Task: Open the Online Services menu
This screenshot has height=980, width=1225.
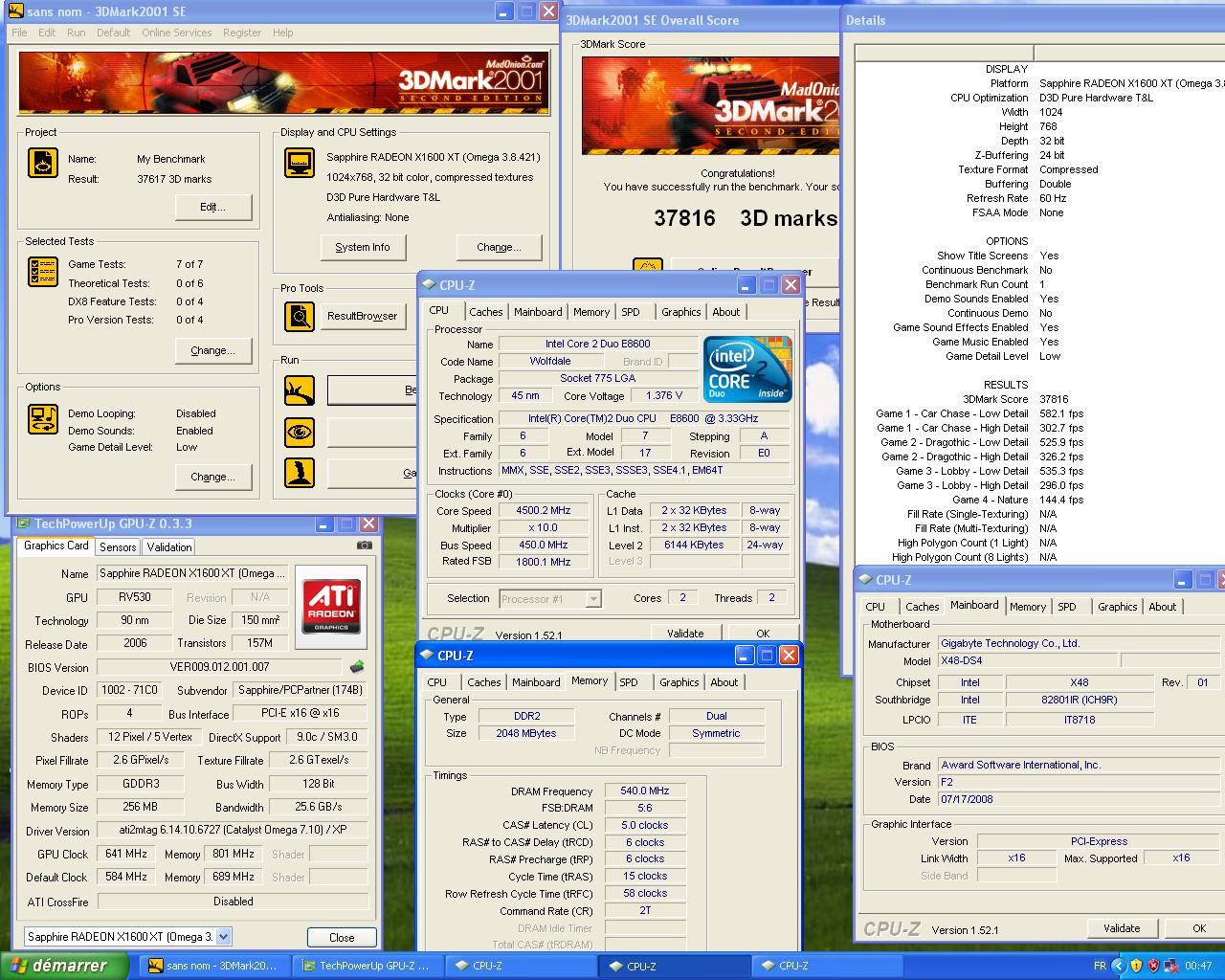Action: (177, 33)
